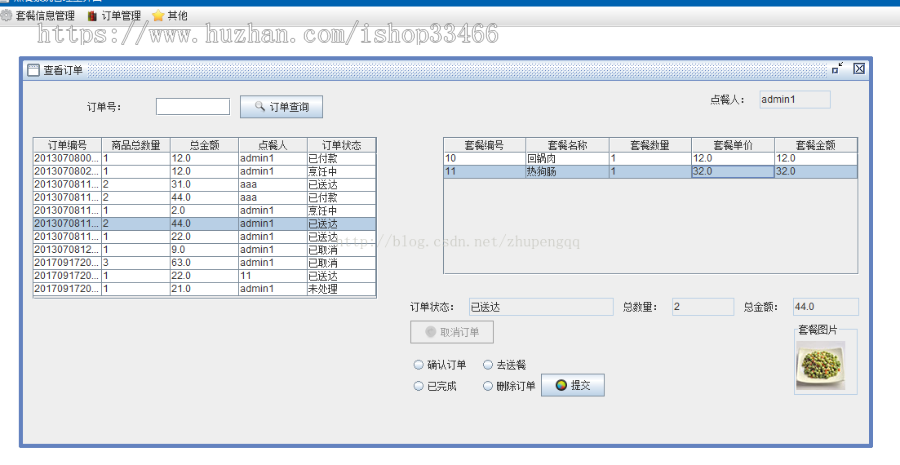Open the 其他 menu
Viewport: 900px width, 465px height.
(x=170, y=16)
